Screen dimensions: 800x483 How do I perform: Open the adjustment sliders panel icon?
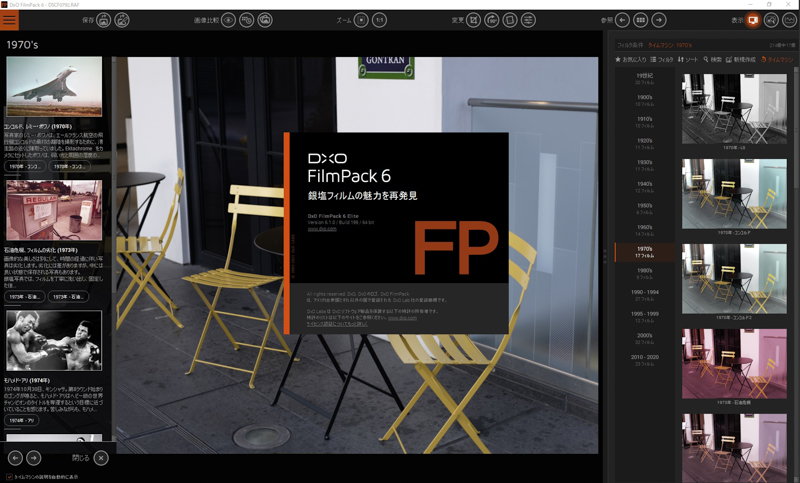[529, 20]
